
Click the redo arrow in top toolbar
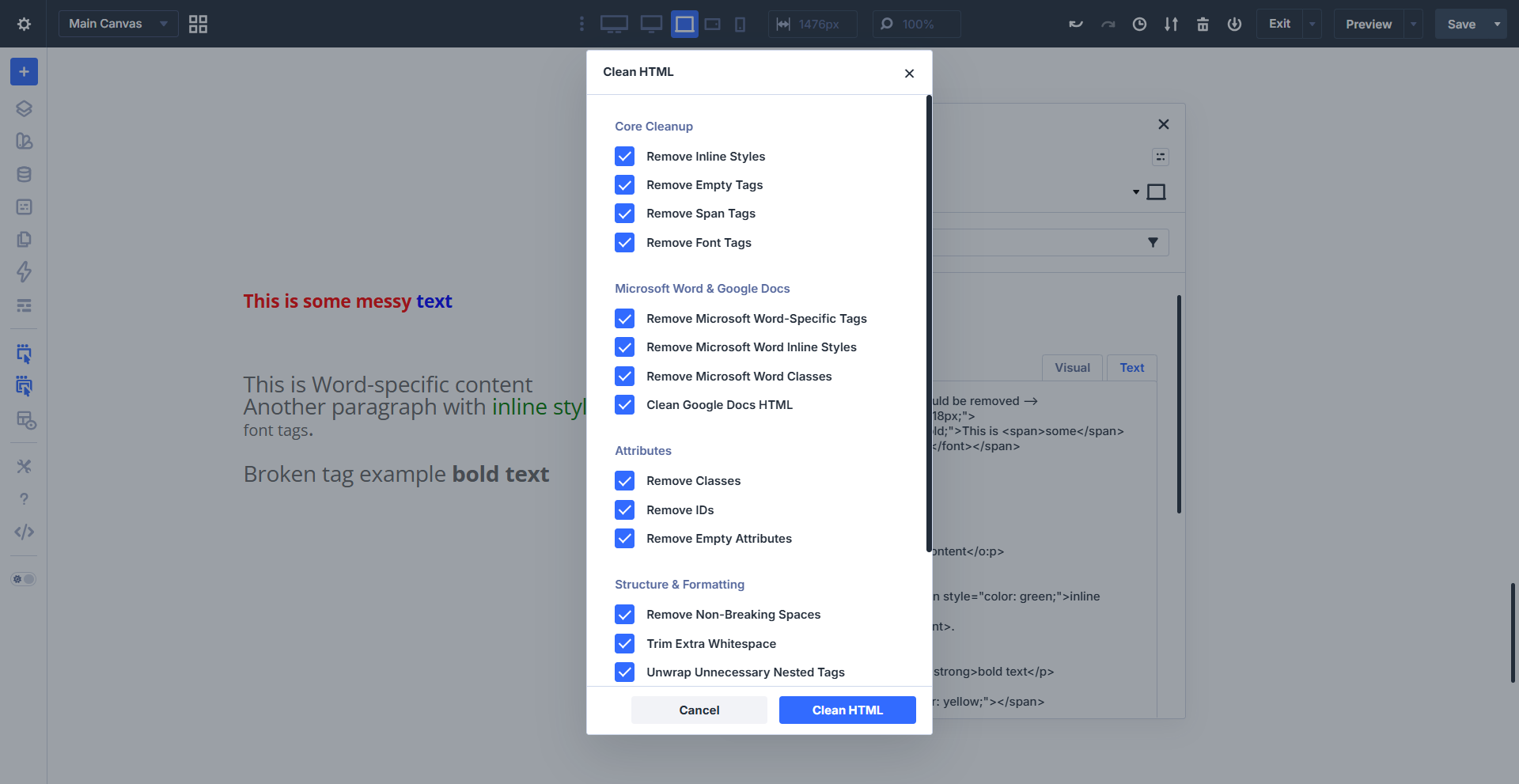click(1108, 24)
